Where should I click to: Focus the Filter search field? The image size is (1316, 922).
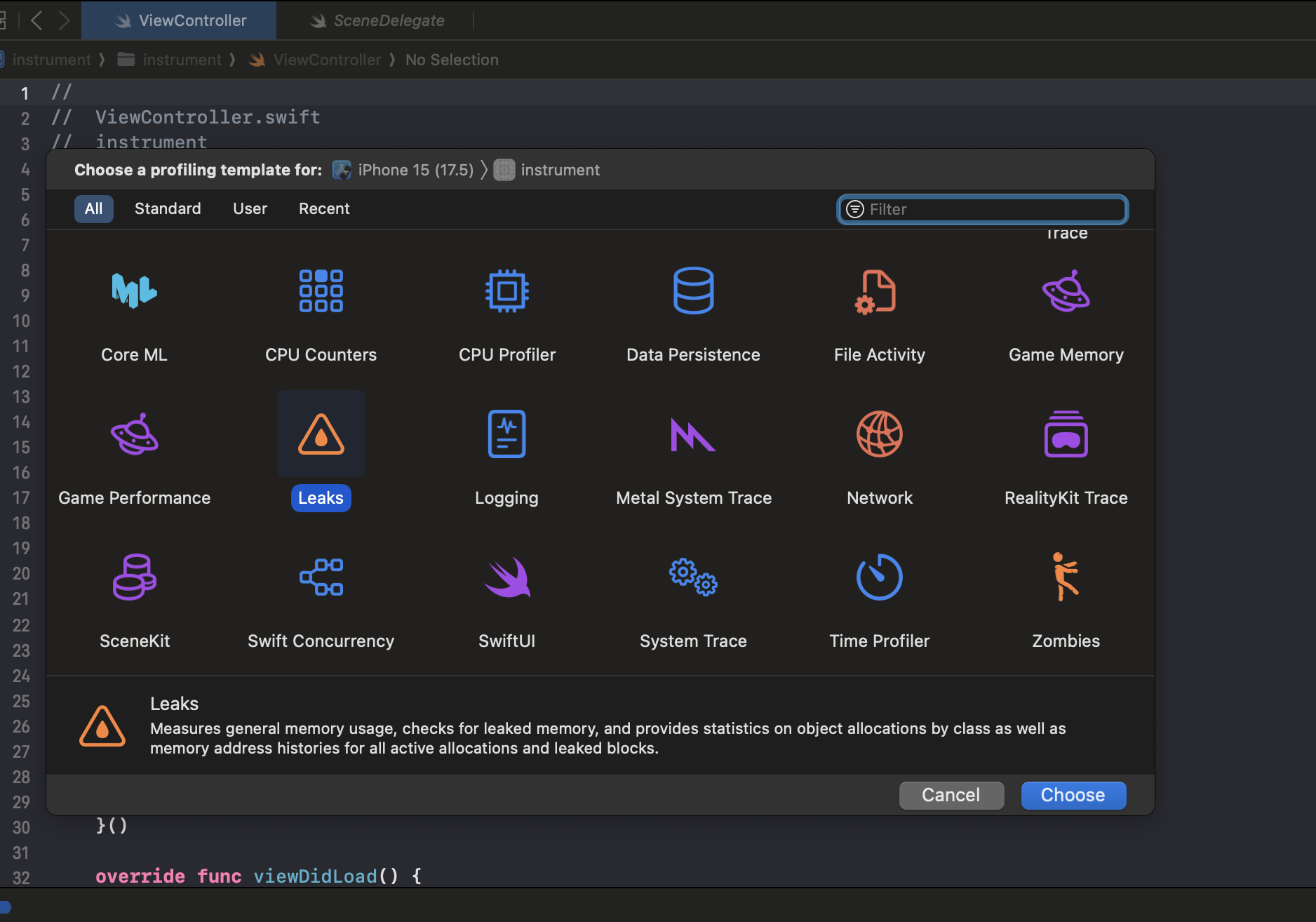(982, 209)
